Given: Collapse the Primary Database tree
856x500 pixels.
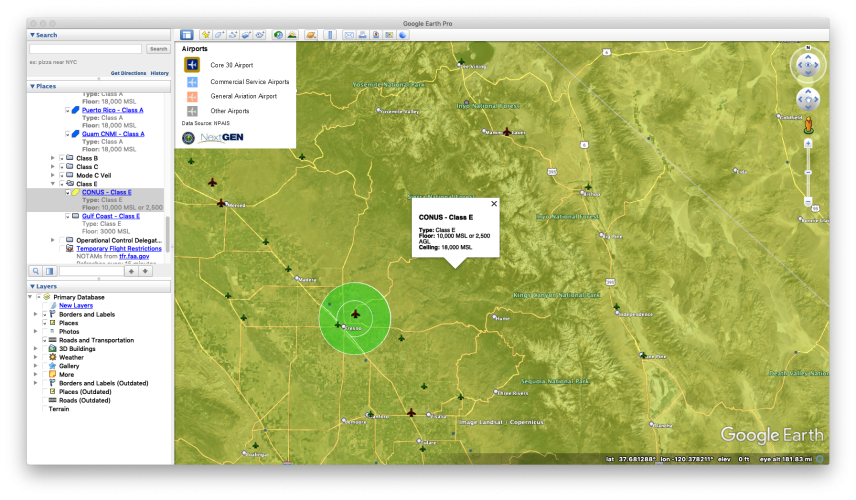Looking at the screenshot, I should (x=30, y=297).
